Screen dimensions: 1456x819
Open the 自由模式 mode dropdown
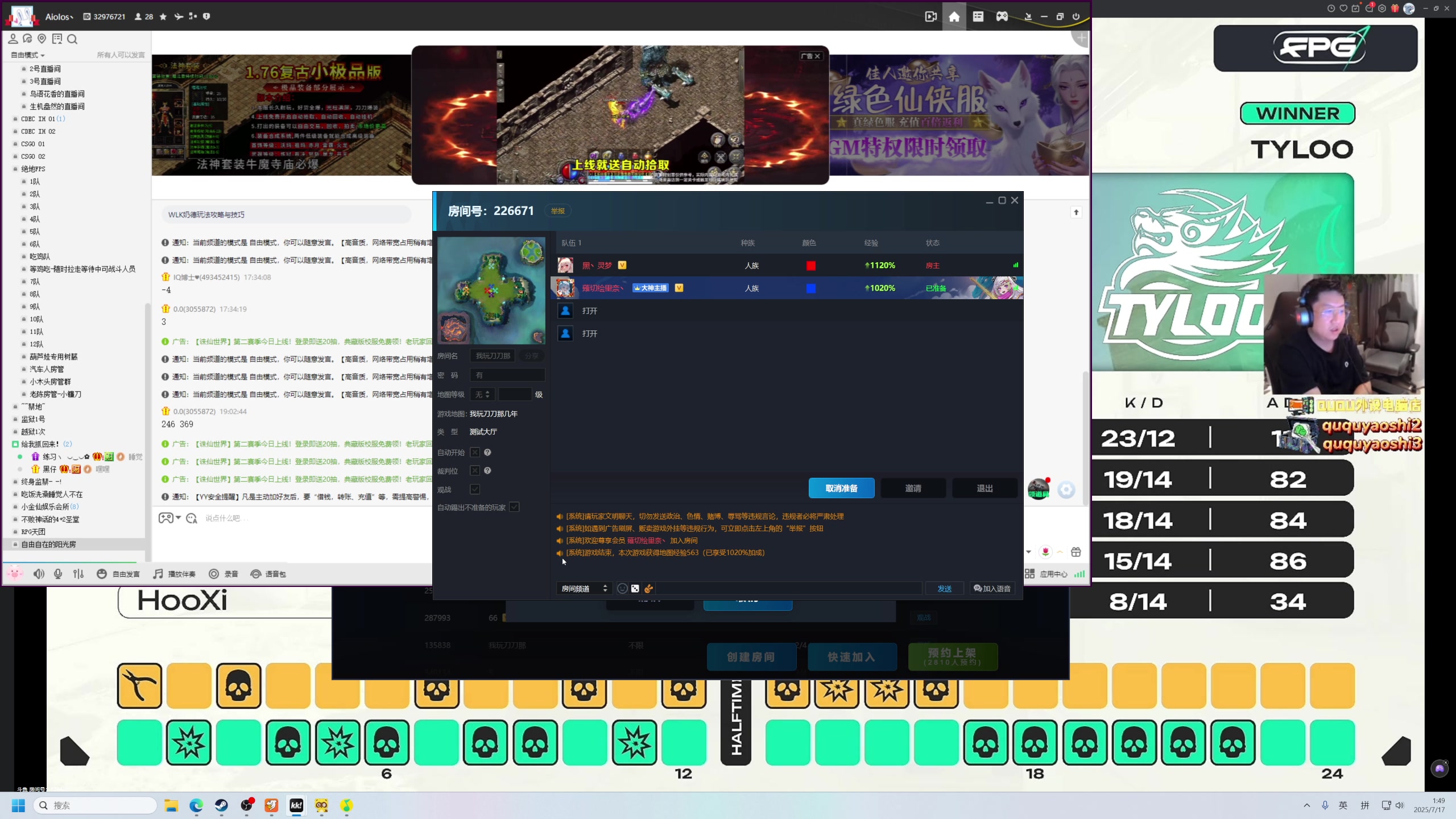coord(27,55)
